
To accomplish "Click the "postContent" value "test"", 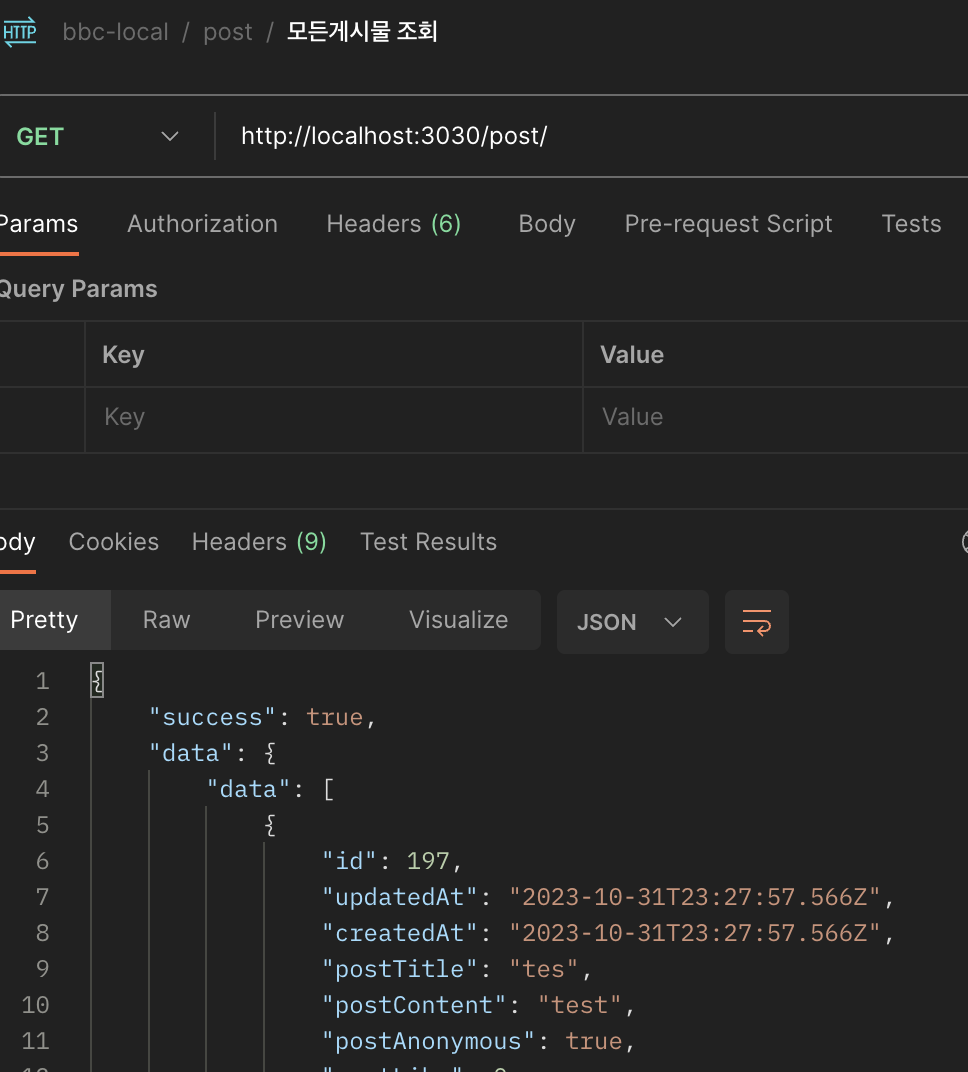I will 580,1006.
